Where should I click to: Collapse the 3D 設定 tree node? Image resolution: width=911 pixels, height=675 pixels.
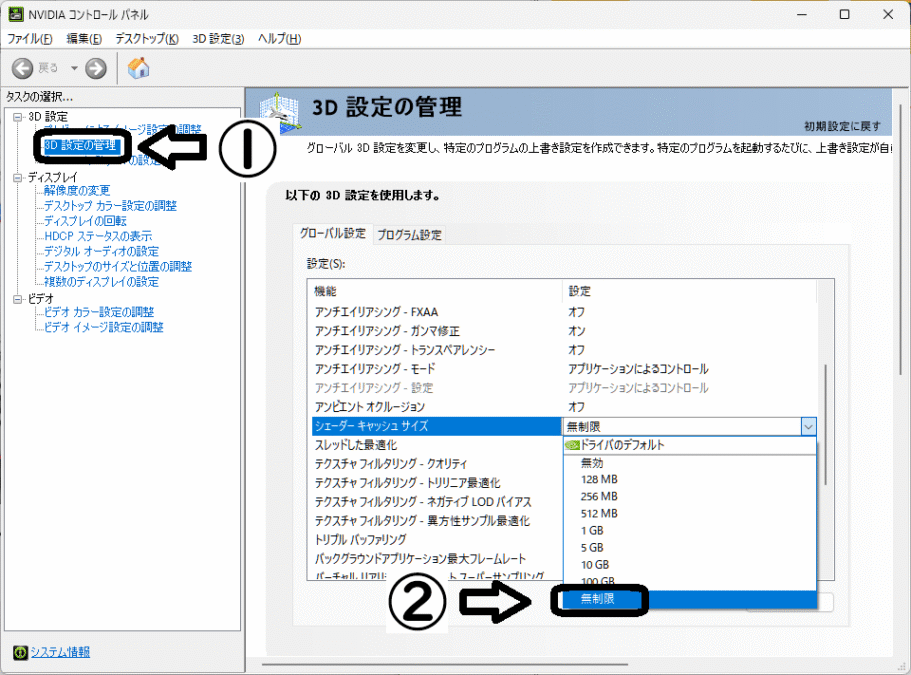pos(17,117)
